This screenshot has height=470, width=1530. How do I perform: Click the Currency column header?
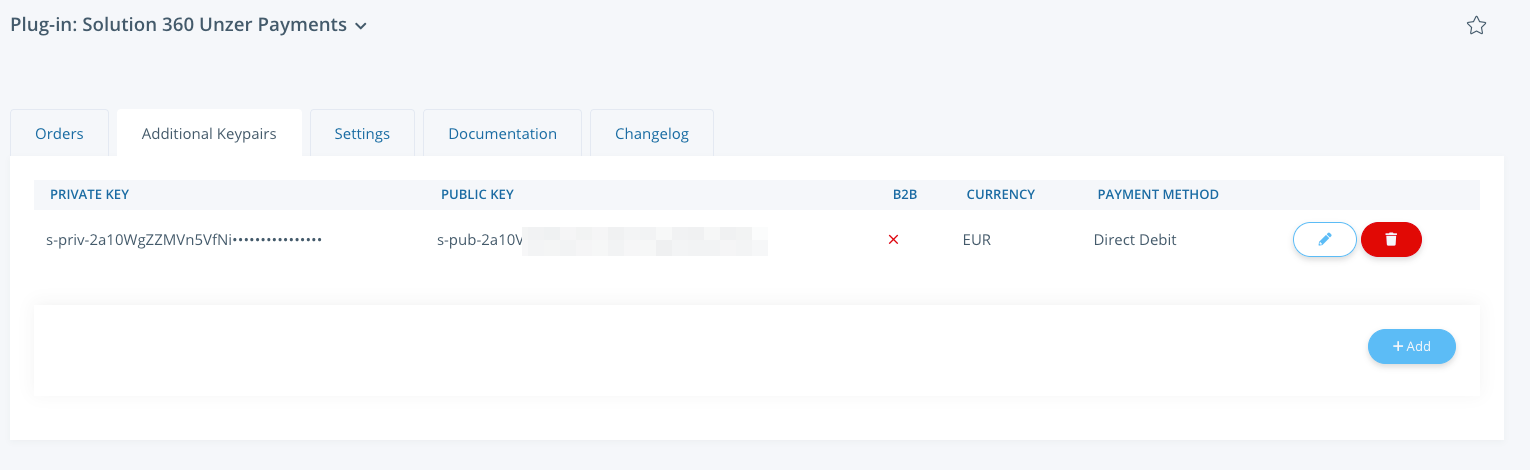(1000, 194)
